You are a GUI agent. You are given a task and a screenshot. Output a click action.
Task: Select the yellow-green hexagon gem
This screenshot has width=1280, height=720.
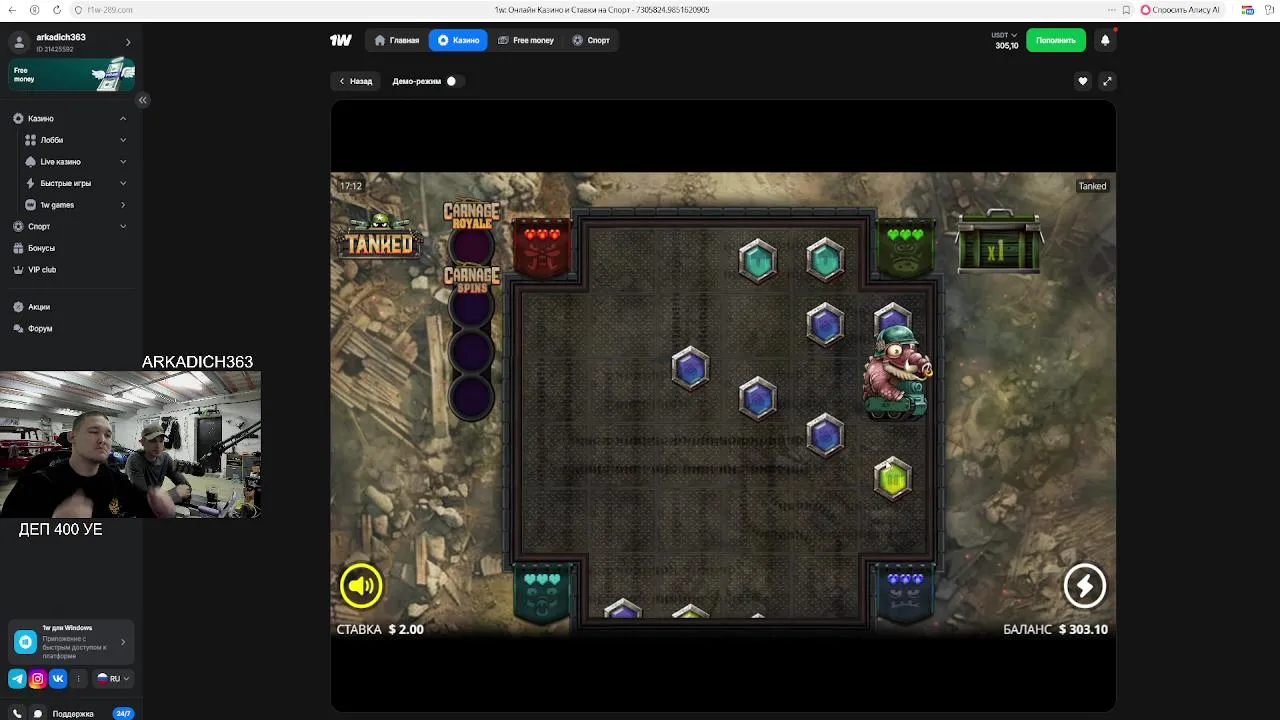point(892,479)
